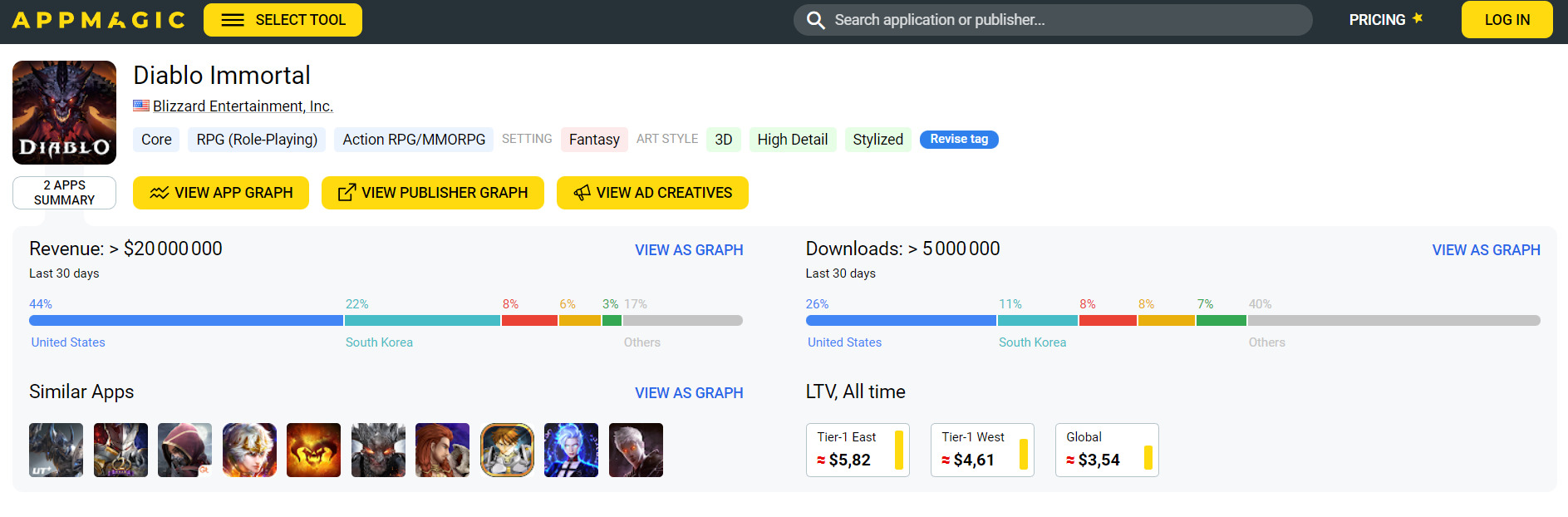This screenshot has height=517, width=1568.
Task: Click the Diablo Immortal title text
Action: click(222, 76)
